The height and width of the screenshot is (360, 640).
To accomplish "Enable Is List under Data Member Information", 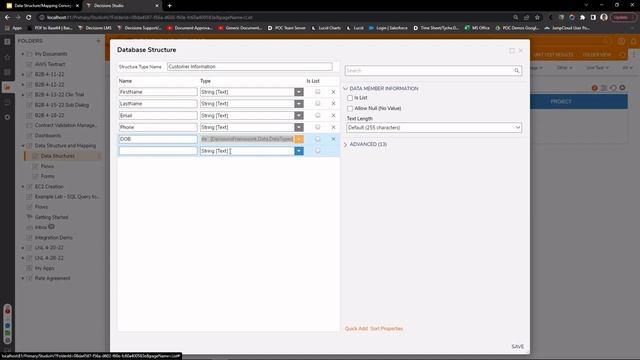I will 350,98.
